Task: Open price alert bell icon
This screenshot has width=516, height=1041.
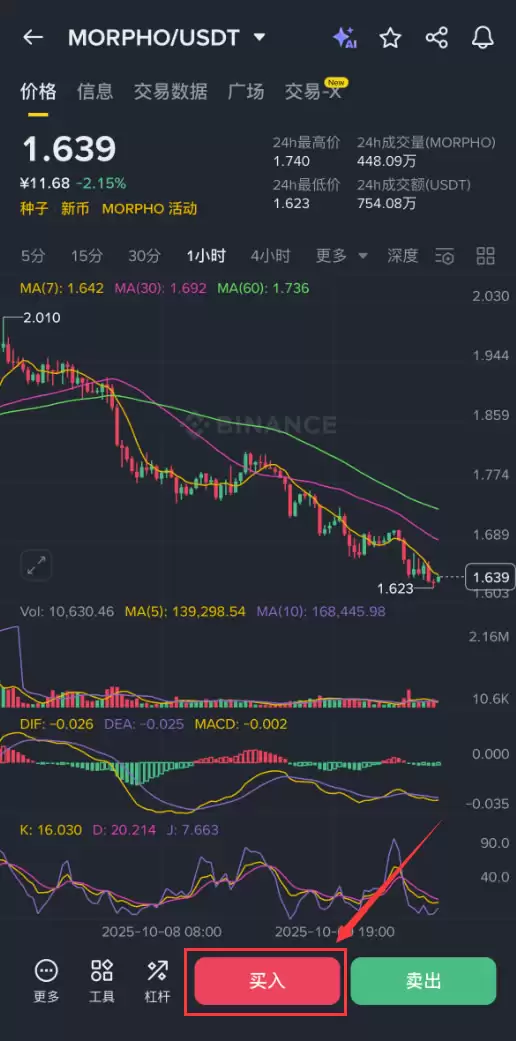Action: click(x=483, y=38)
